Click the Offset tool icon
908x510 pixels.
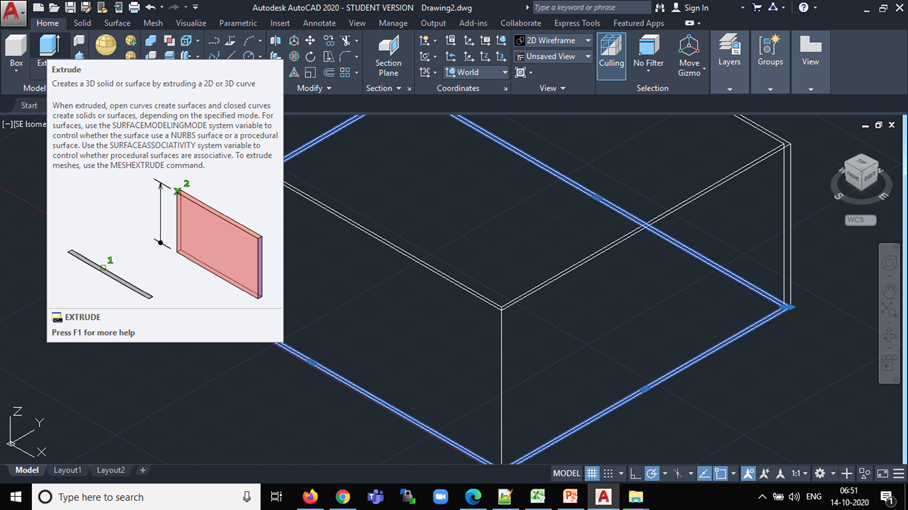point(328,72)
